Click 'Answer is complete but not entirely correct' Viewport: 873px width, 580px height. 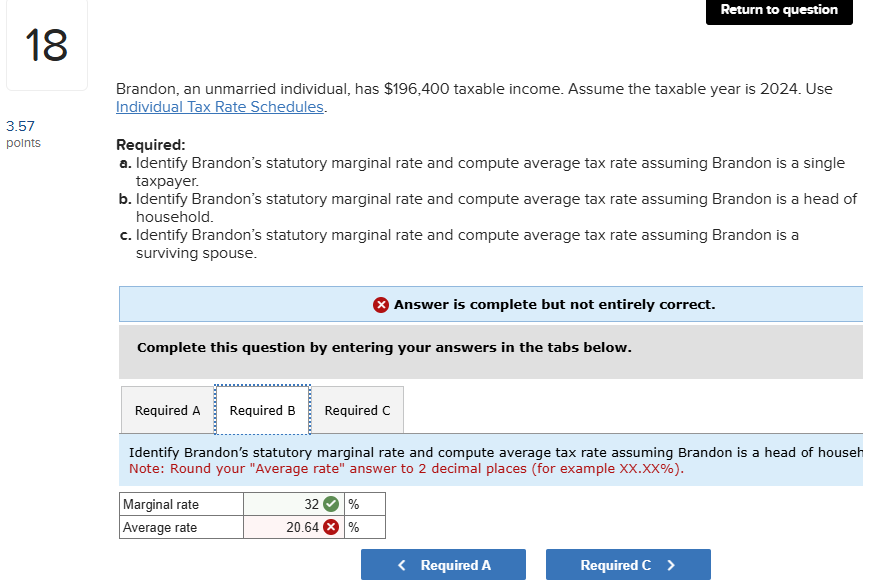coord(555,304)
